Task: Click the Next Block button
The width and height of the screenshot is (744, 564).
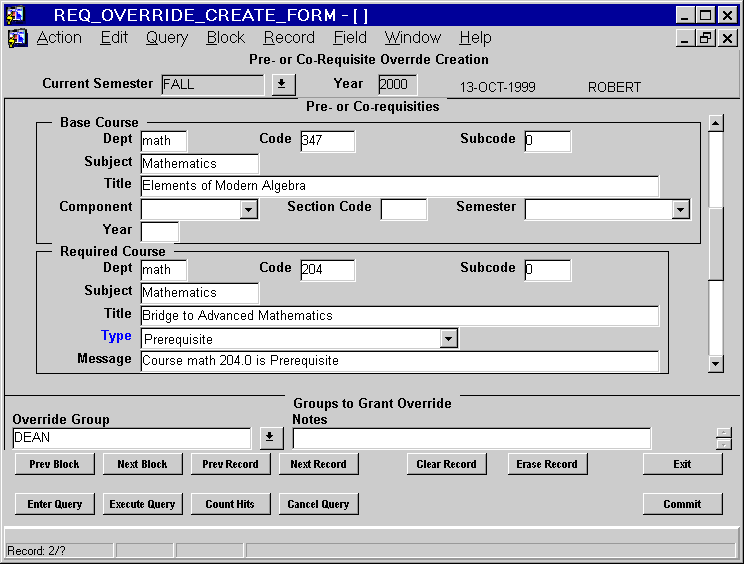Action: (142, 464)
